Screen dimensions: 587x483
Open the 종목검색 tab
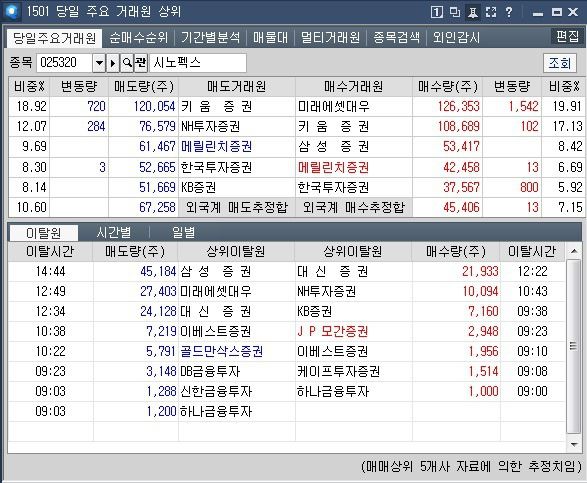[x=396, y=38]
